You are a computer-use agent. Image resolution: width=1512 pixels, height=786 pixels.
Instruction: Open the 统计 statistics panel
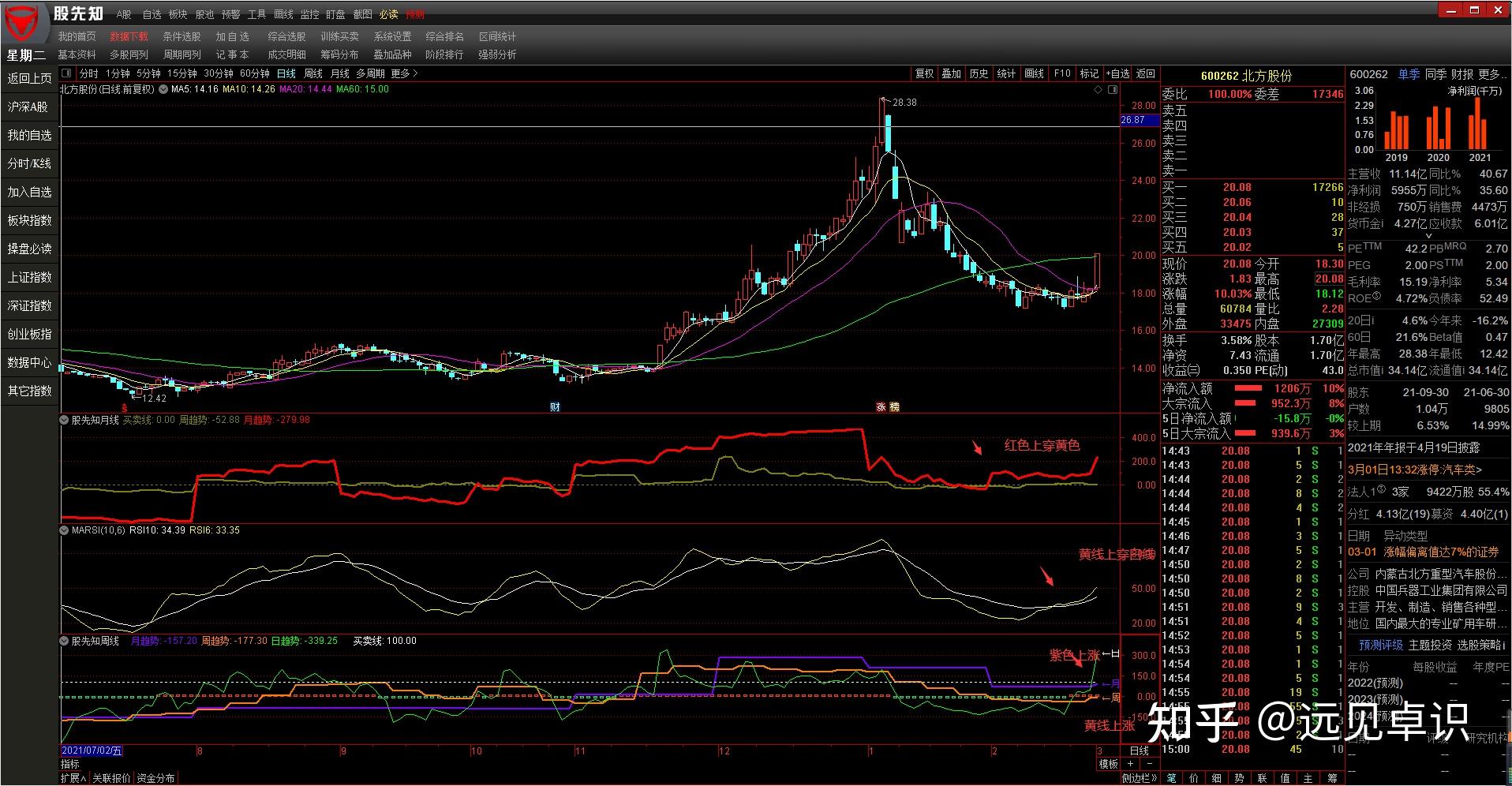click(x=1007, y=73)
